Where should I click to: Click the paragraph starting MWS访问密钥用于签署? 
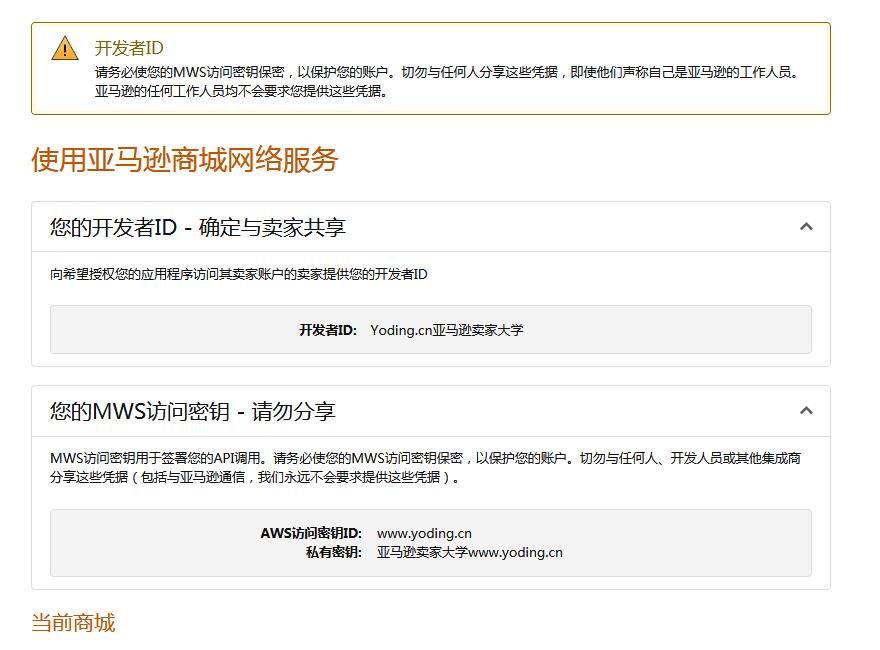coord(425,458)
